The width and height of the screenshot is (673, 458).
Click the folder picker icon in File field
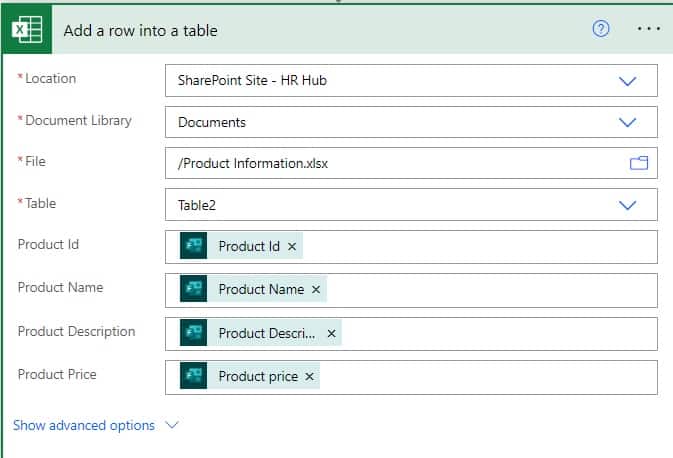tap(639, 163)
